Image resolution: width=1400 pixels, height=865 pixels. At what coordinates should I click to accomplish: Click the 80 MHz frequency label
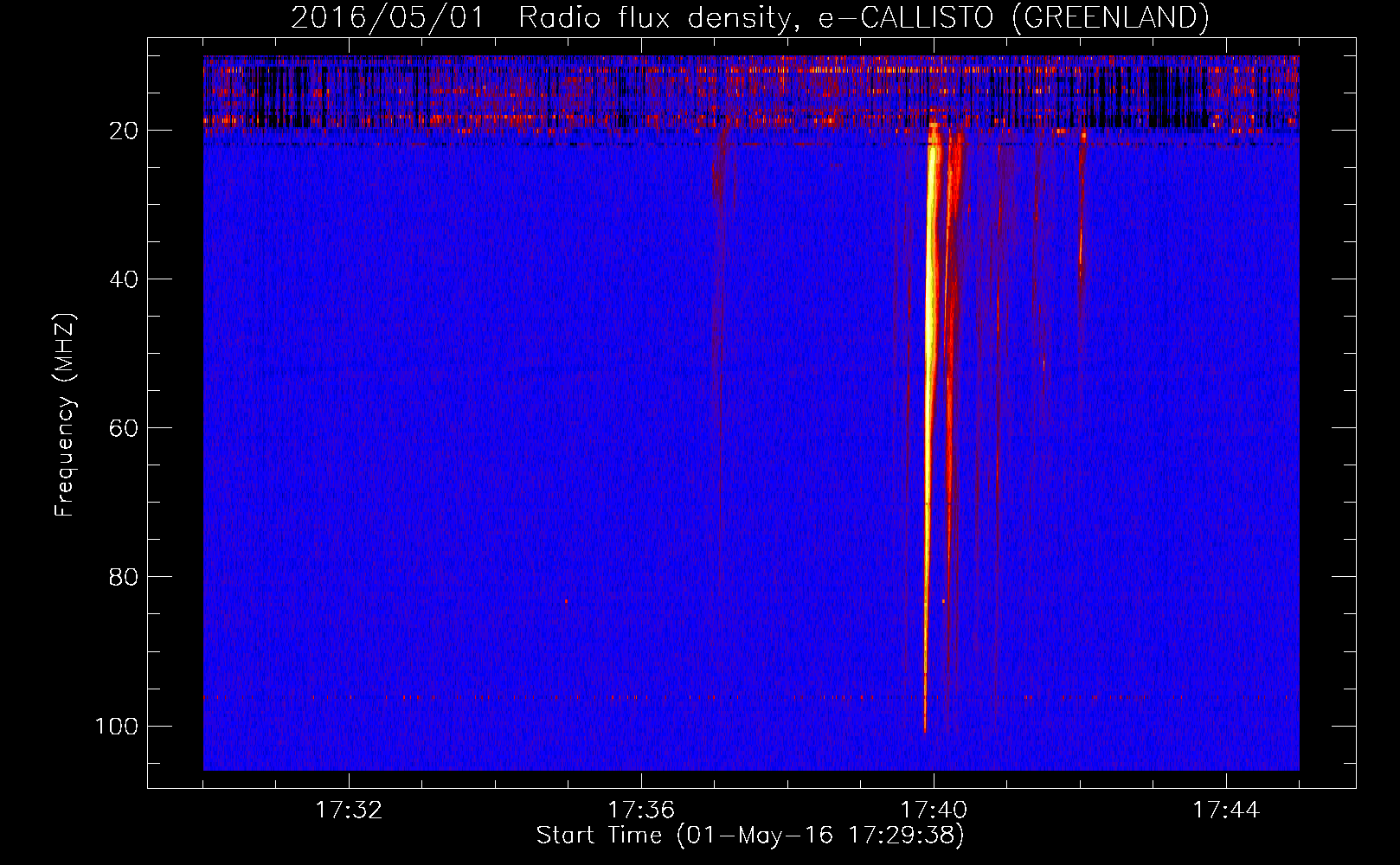point(124,577)
